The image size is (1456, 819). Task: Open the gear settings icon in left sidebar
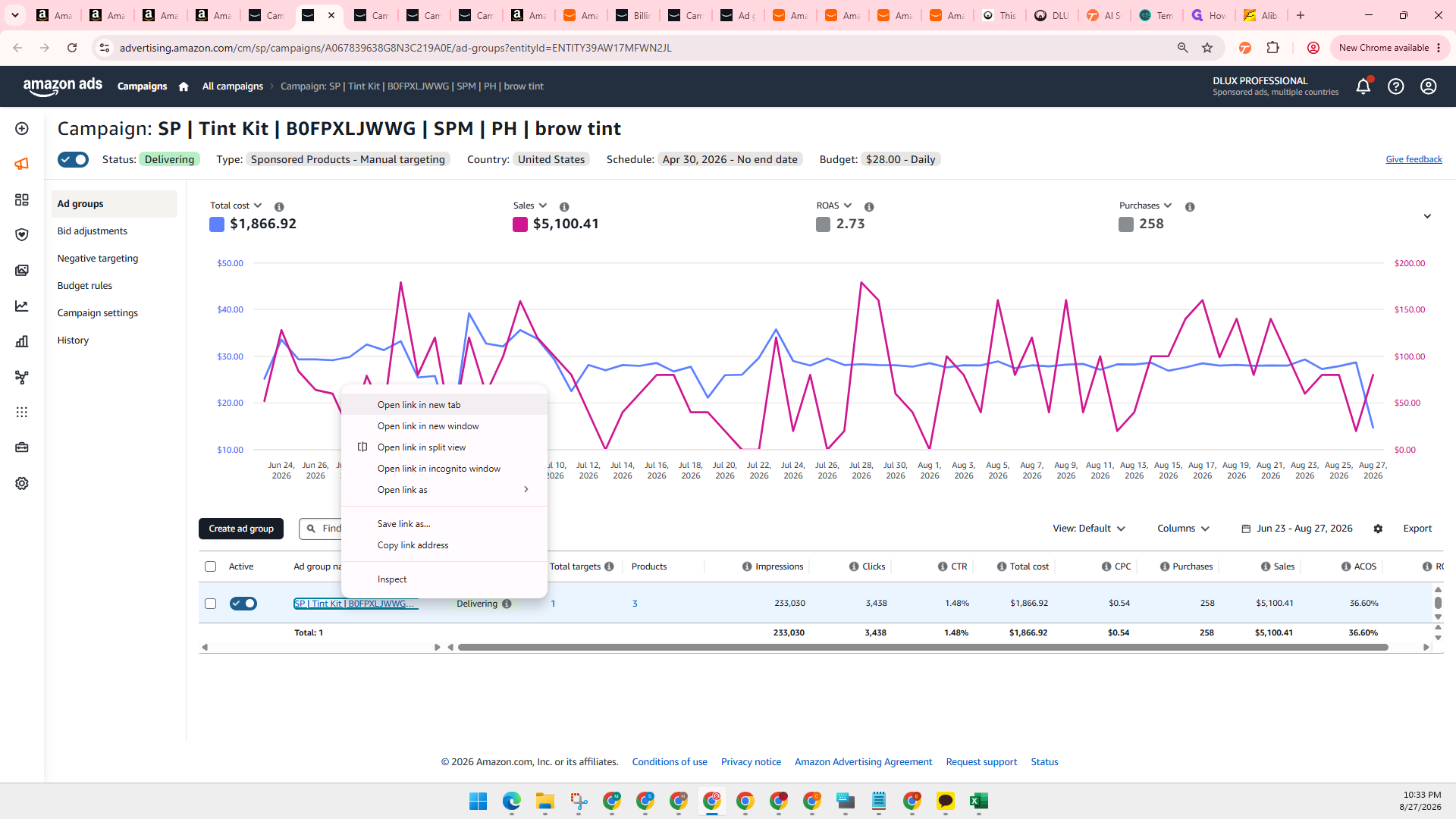point(22,483)
